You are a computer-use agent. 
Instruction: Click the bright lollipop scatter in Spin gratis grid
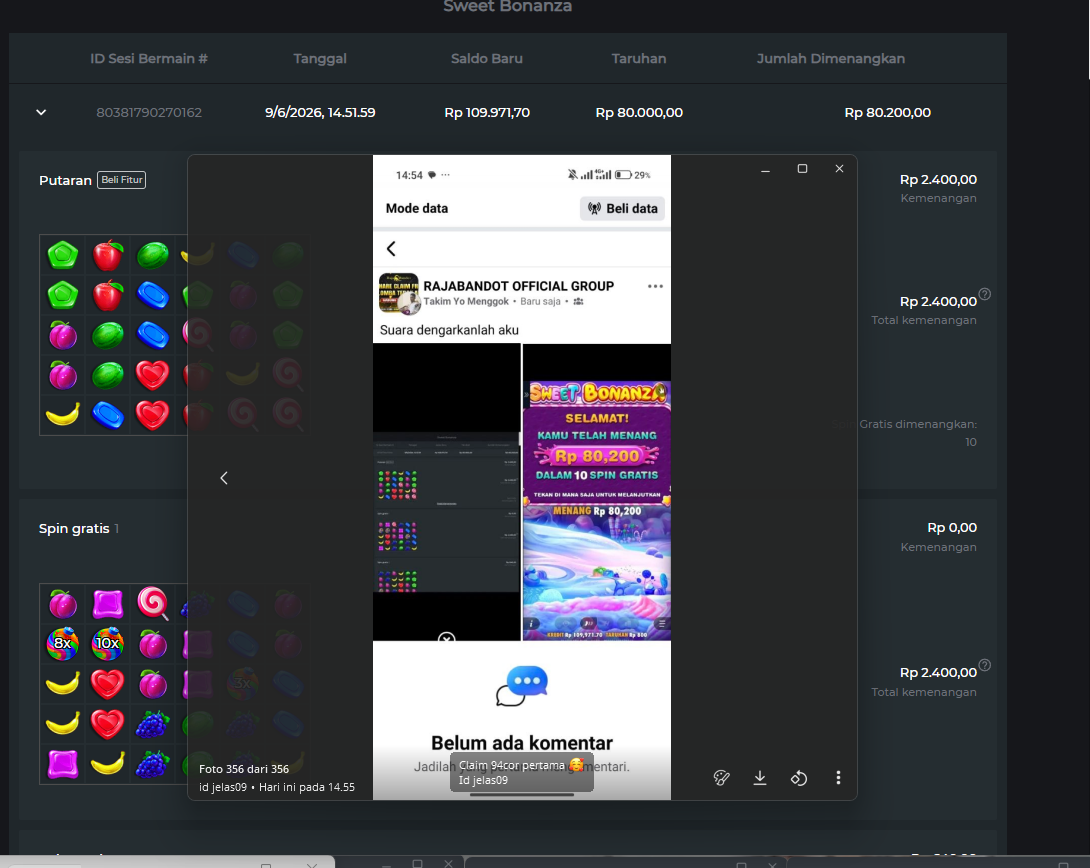click(153, 603)
